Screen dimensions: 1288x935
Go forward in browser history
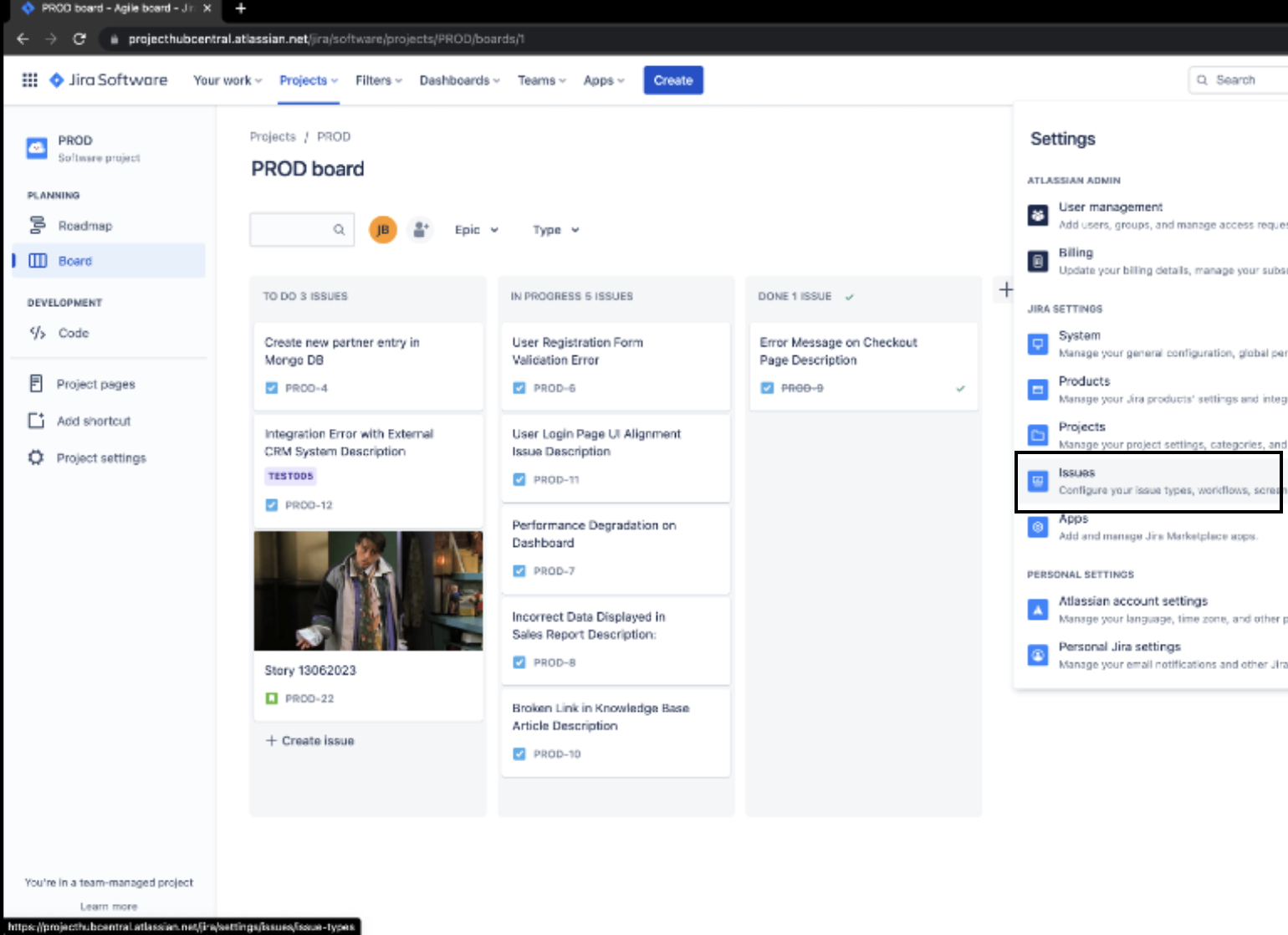pos(51,38)
